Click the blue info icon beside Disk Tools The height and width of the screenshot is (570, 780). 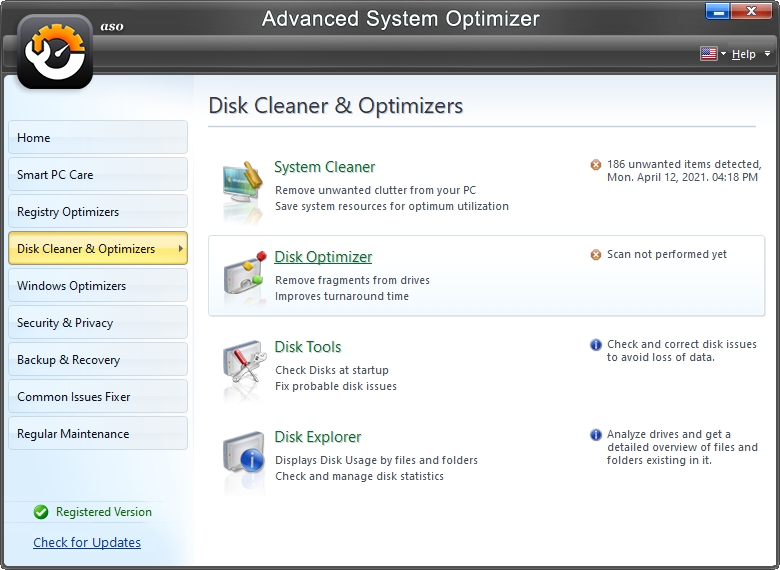596,345
